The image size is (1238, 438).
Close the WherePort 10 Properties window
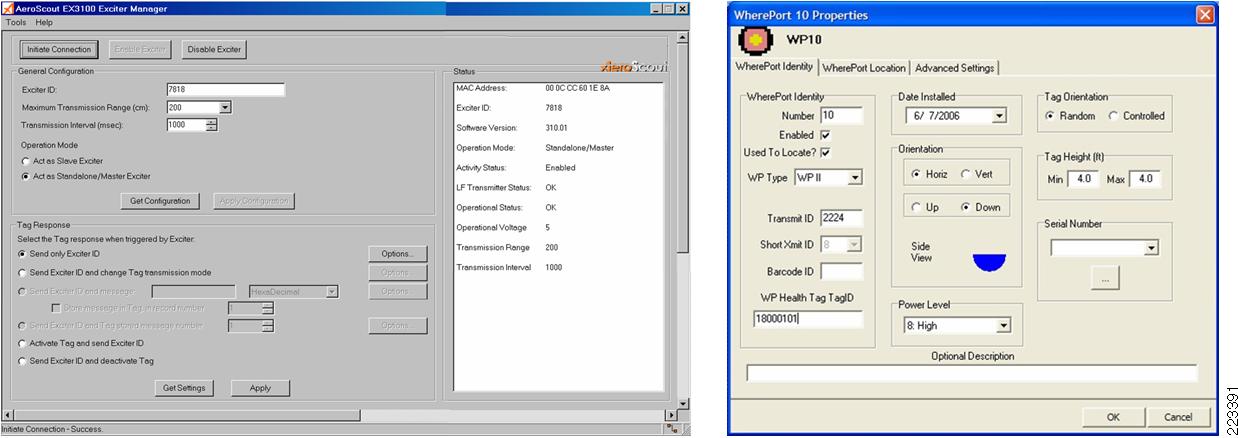[1207, 14]
